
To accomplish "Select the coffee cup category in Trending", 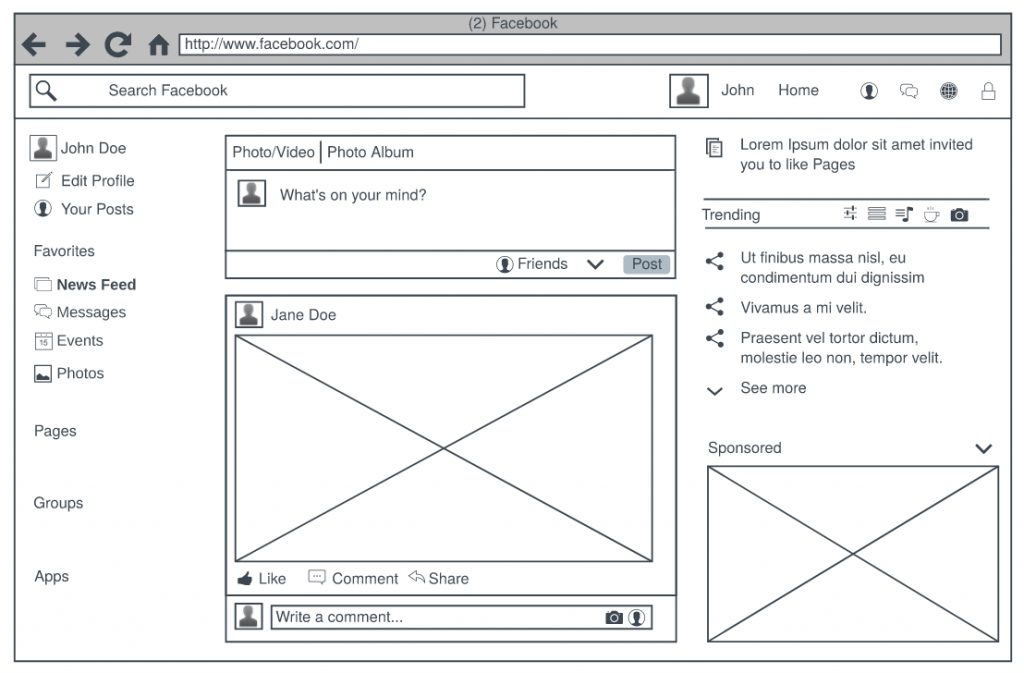I will pyautogui.click(x=931, y=213).
